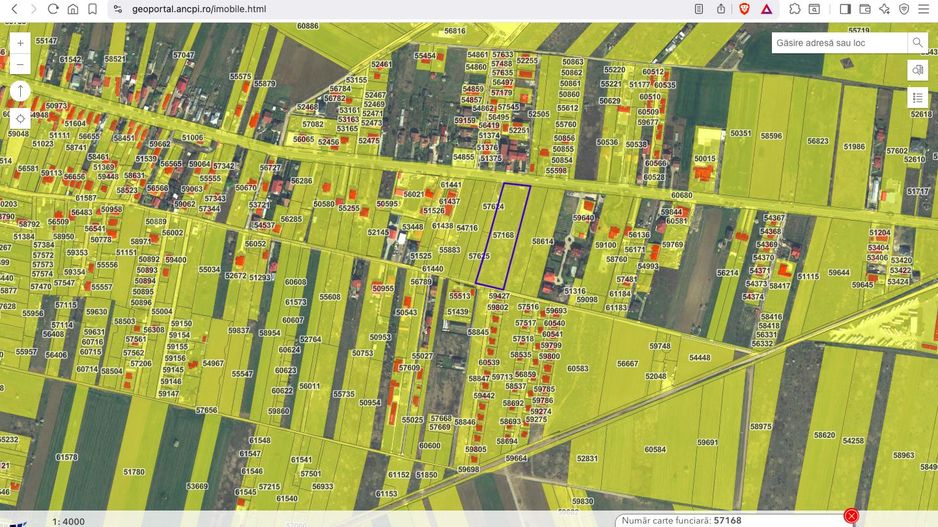Select parcel labeled 51115
The height and width of the screenshot is (527, 938).
click(808, 276)
